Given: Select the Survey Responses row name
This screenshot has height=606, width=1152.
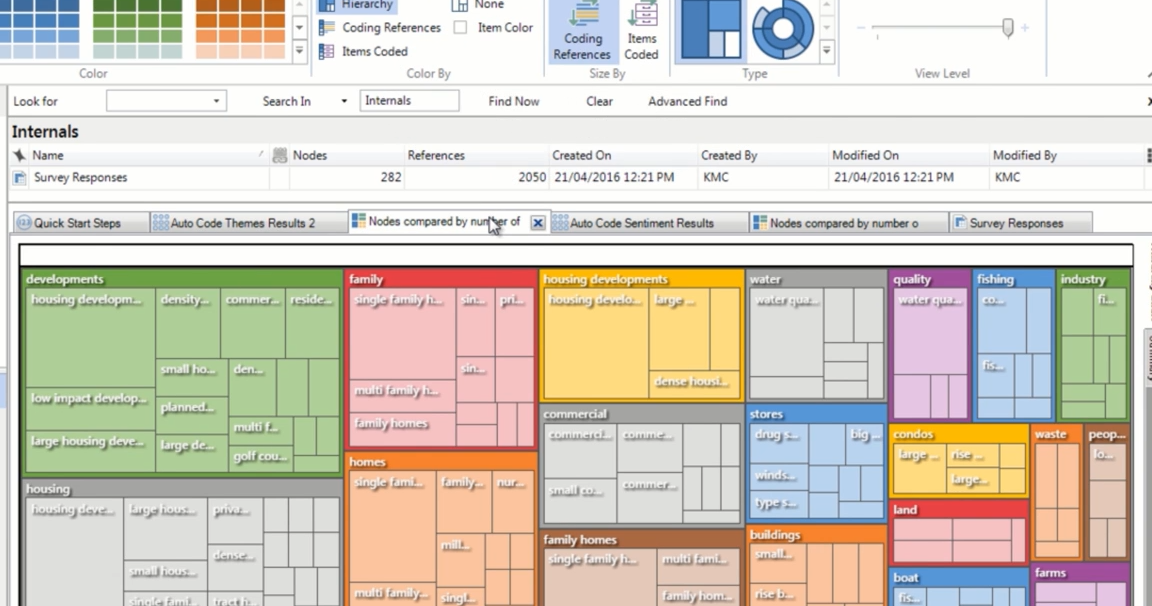Looking at the screenshot, I should click(x=80, y=178).
